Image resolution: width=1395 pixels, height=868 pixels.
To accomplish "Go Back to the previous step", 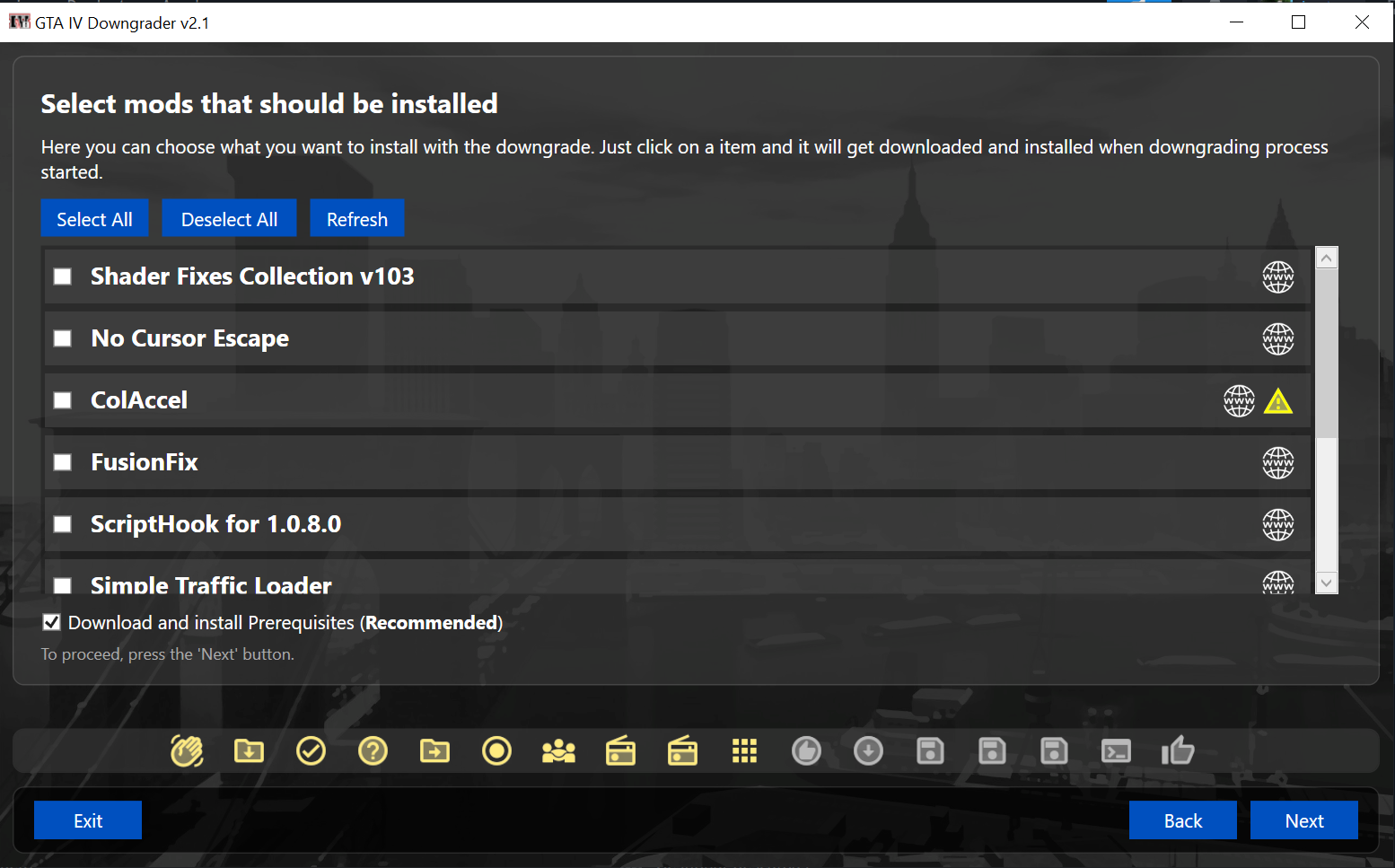I will coord(1183,820).
